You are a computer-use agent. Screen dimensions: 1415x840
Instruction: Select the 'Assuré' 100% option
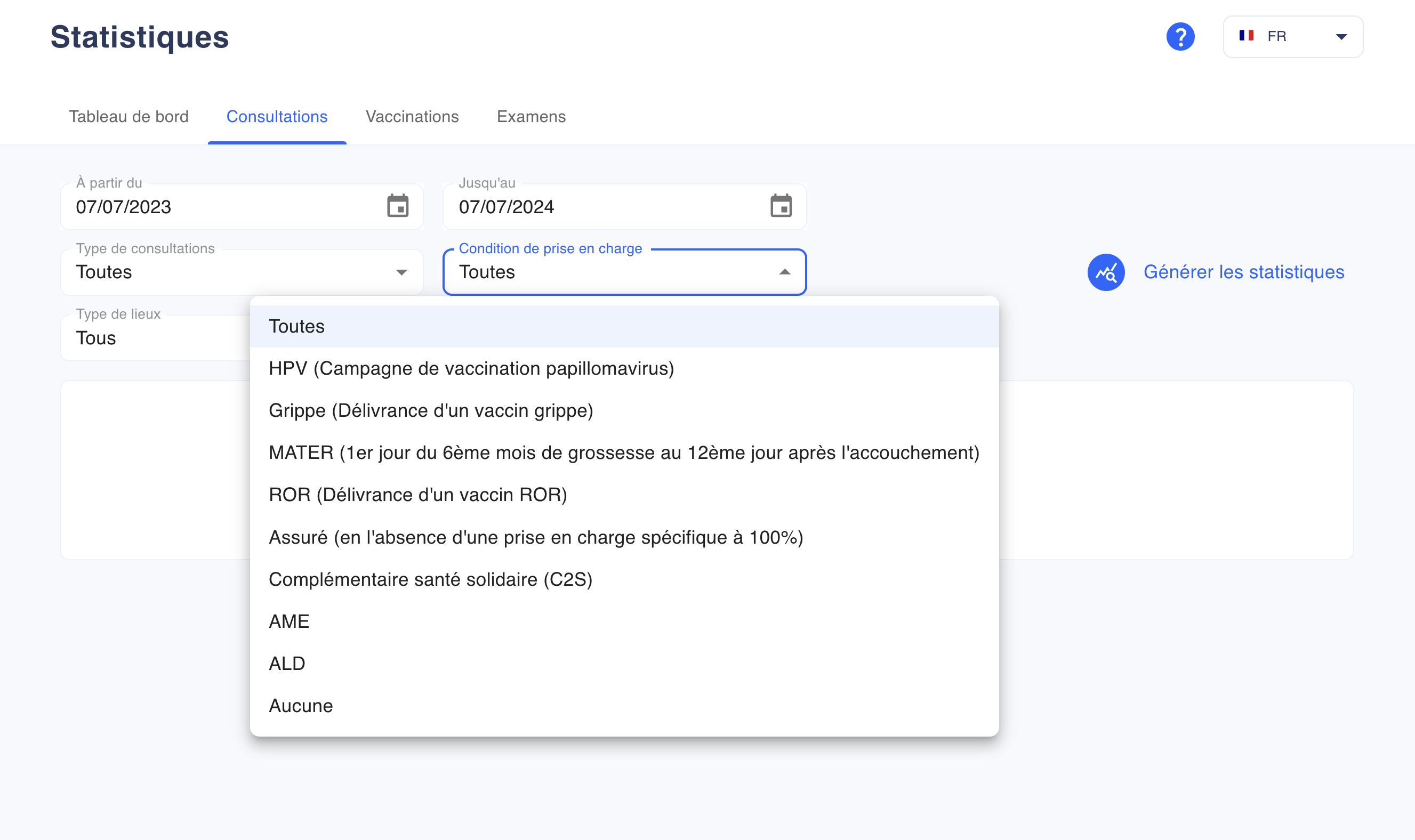coord(624,537)
